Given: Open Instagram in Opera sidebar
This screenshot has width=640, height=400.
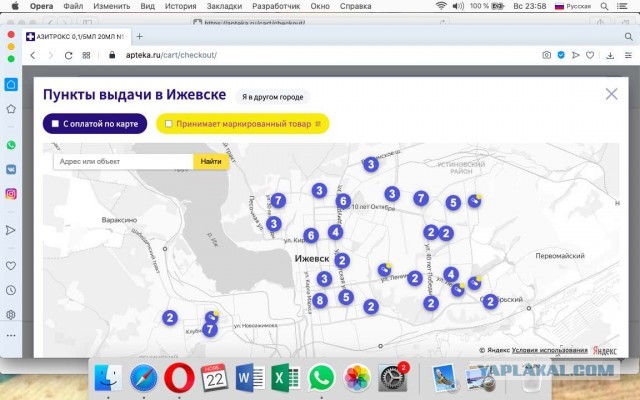Looking at the screenshot, I should click(11, 193).
